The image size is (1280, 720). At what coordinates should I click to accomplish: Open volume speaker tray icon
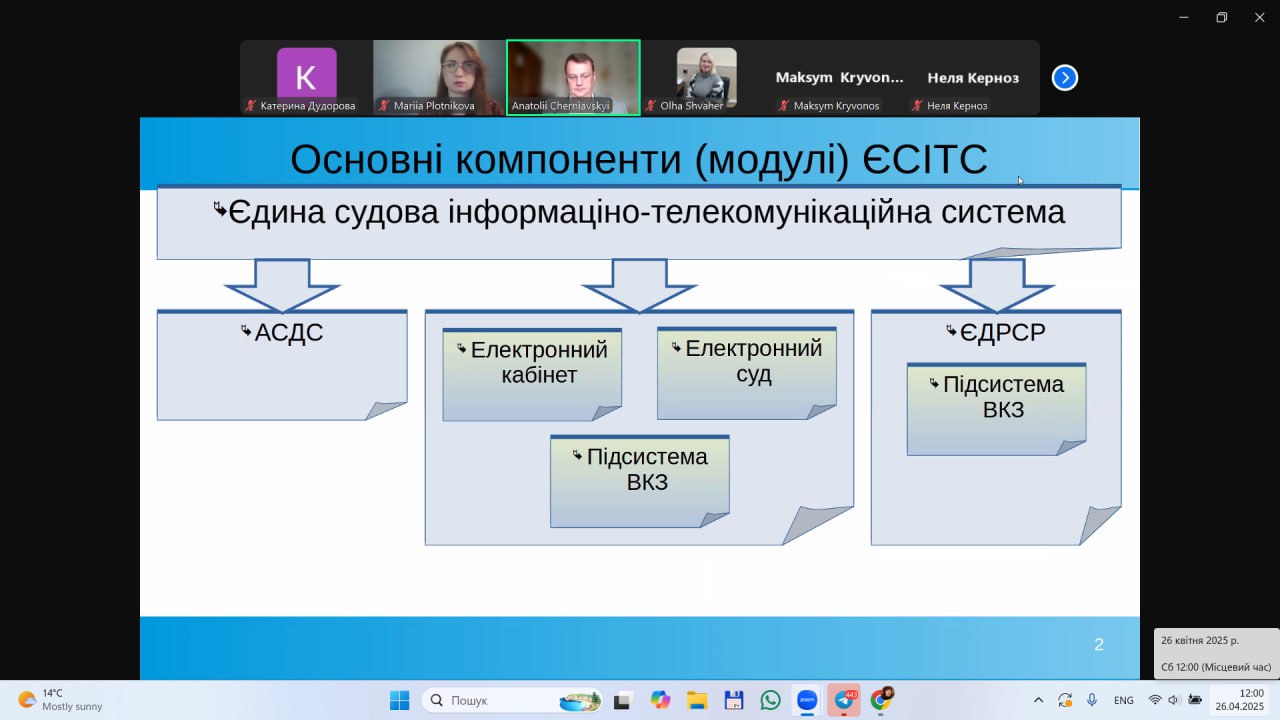click(x=1174, y=700)
